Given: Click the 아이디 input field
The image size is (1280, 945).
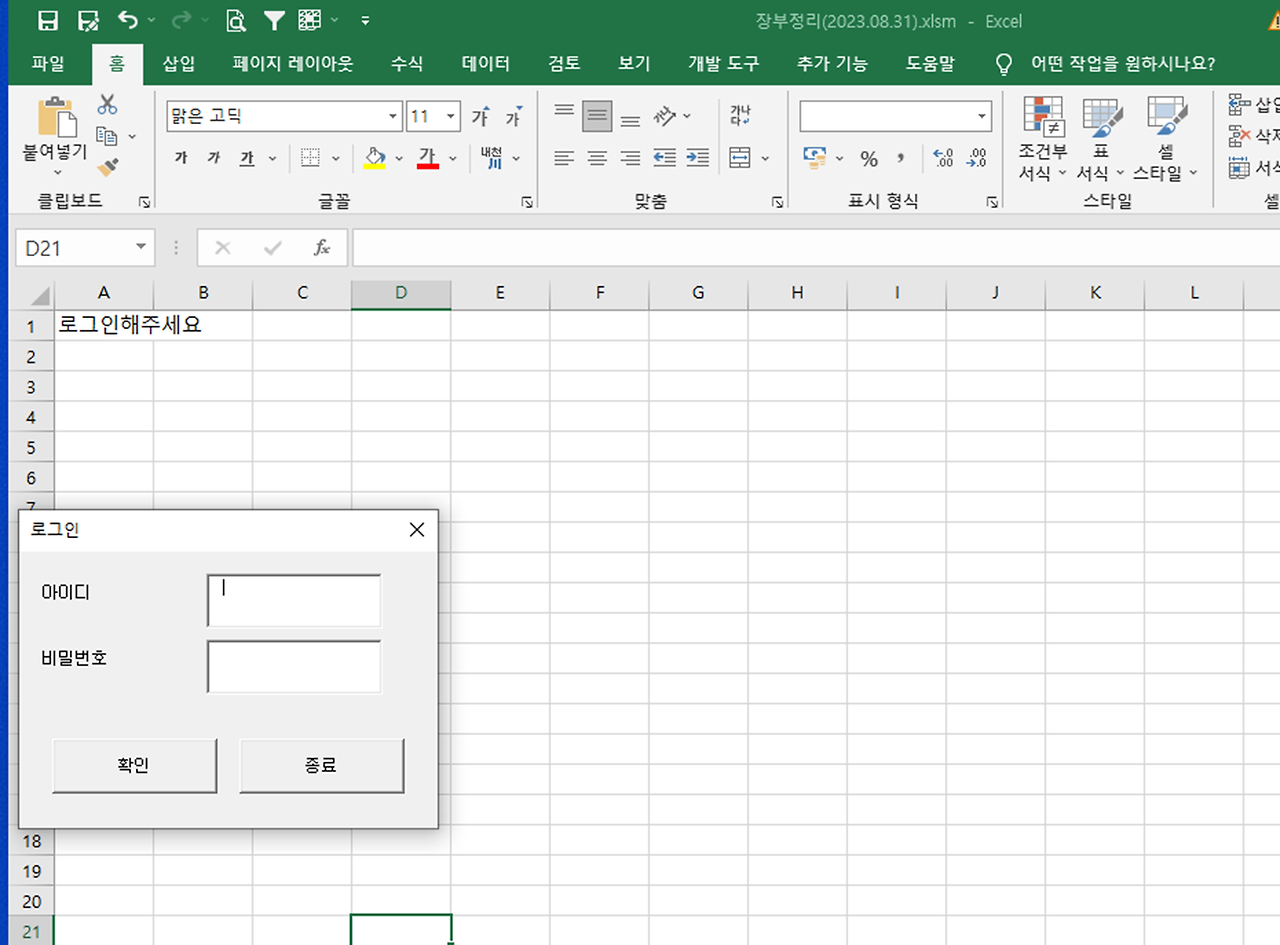Looking at the screenshot, I should click(294, 601).
